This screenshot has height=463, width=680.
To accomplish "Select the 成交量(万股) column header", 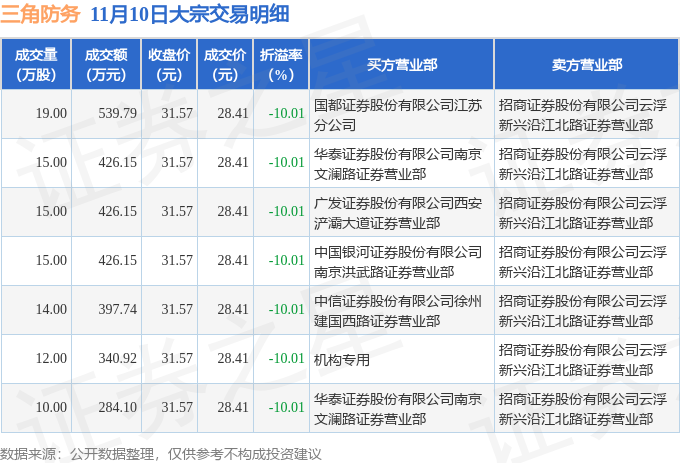I will point(36,65).
